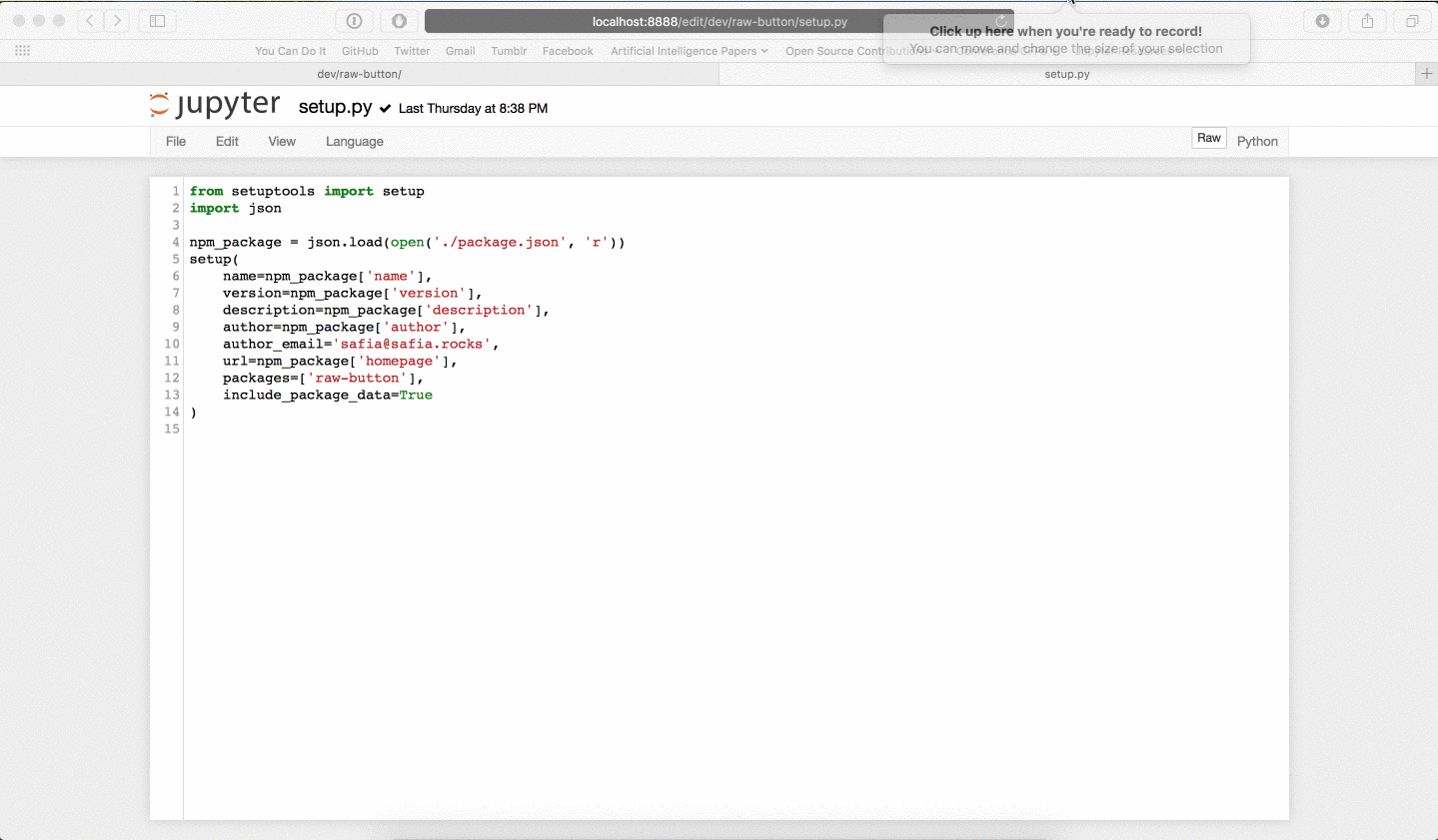Click the Share icon in Safari toolbar
1438x840 pixels.
(1367, 21)
